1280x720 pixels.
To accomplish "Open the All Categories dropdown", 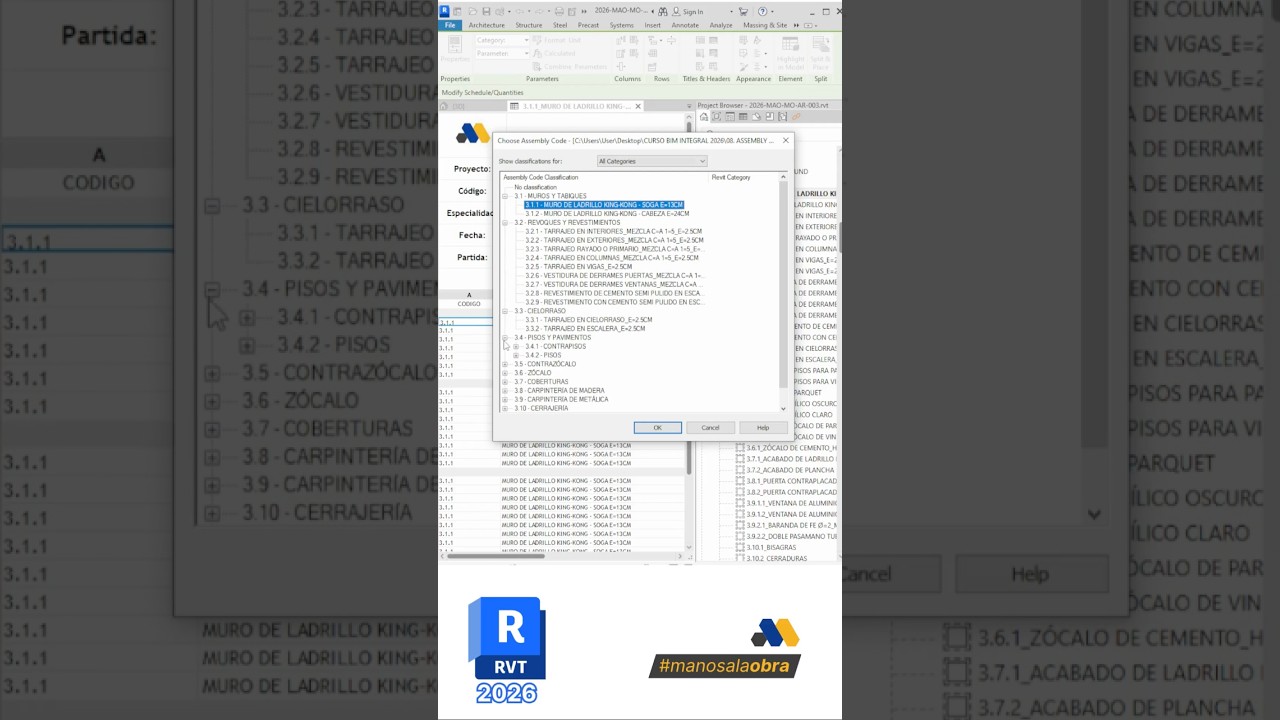I will tap(652, 161).
